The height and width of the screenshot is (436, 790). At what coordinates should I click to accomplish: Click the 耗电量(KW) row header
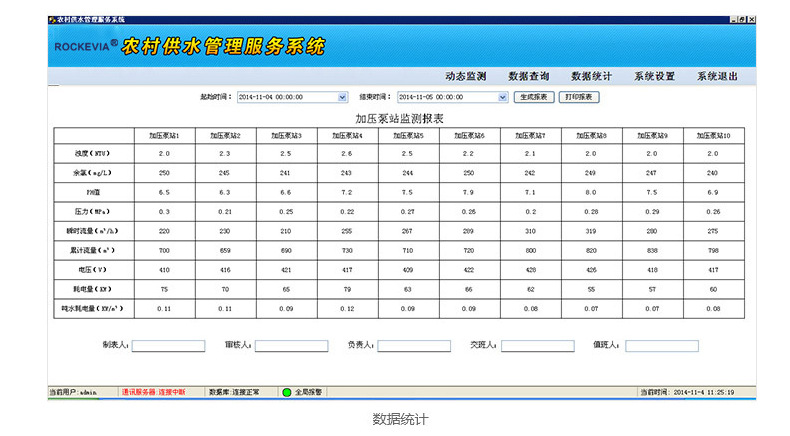(x=94, y=289)
